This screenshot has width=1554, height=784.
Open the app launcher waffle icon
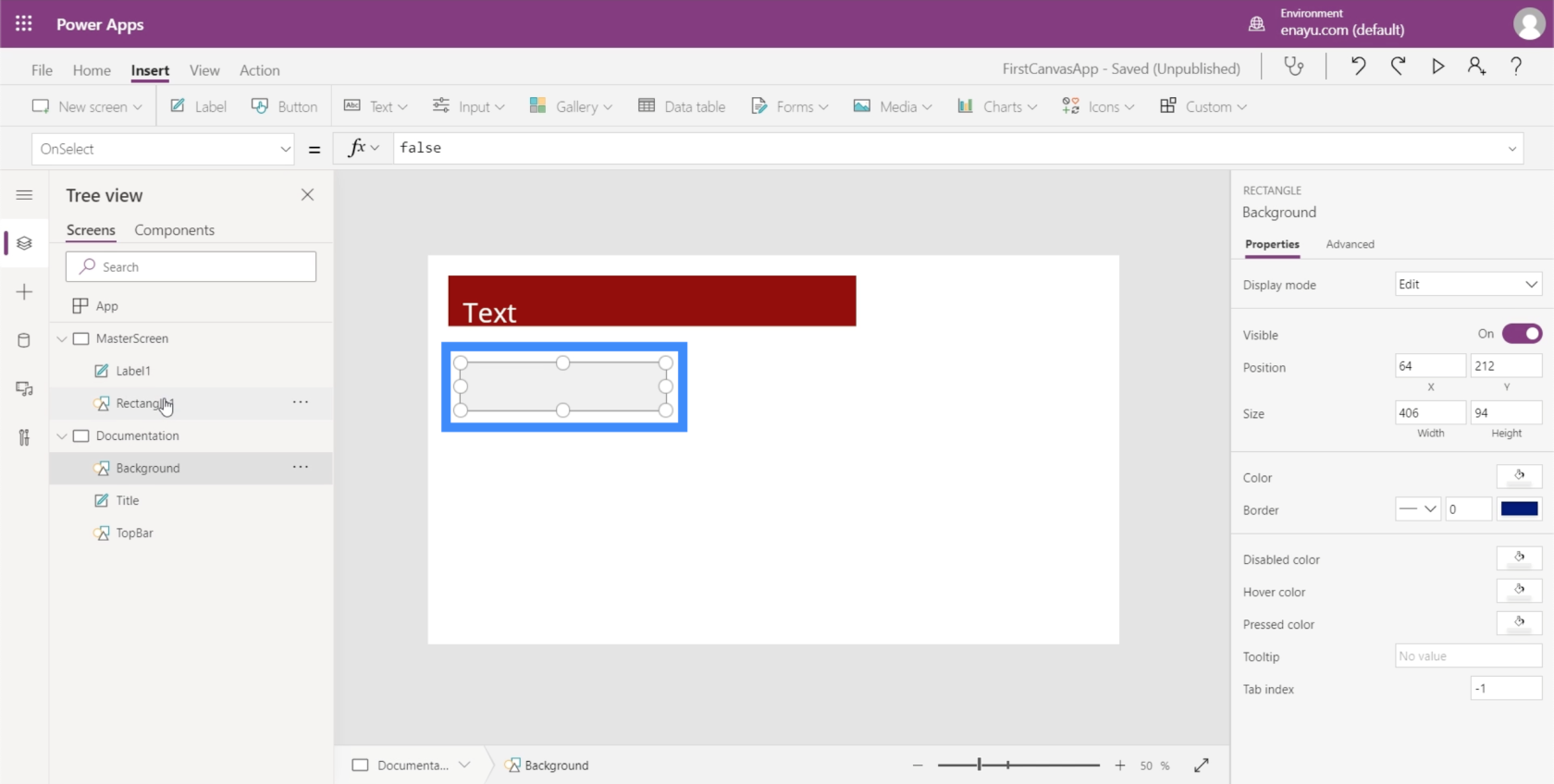coord(24,24)
